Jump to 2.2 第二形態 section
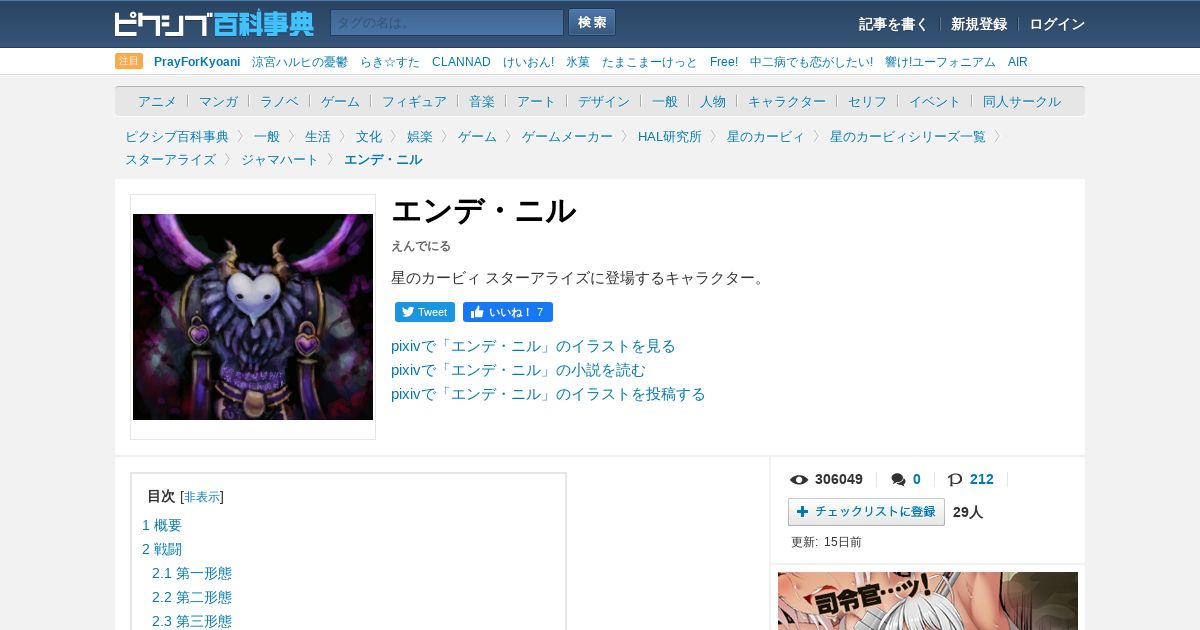This screenshot has height=630, width=1200. tap(192, 597)
